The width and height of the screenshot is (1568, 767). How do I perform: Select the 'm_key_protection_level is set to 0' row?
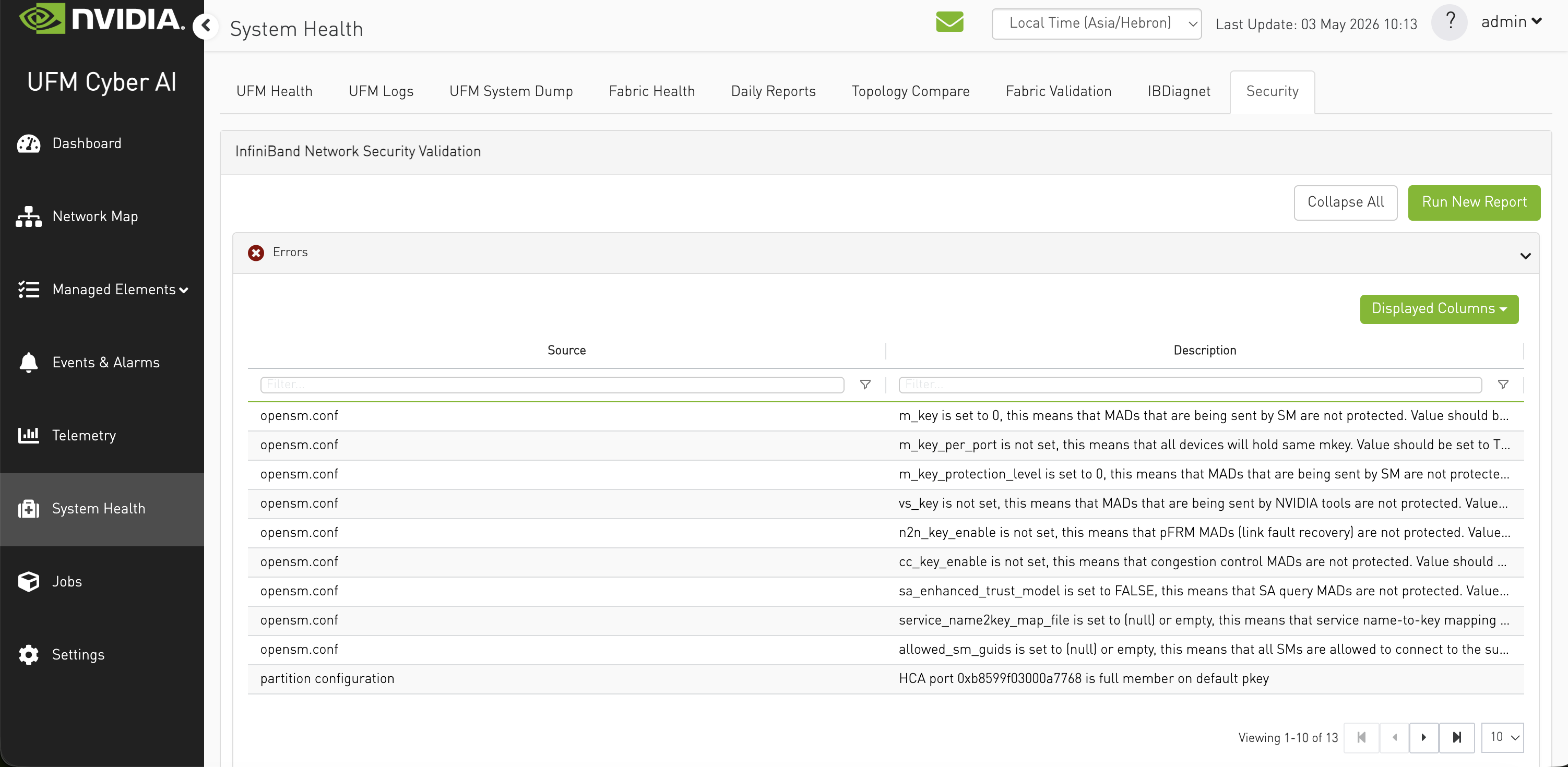(886, 474)
